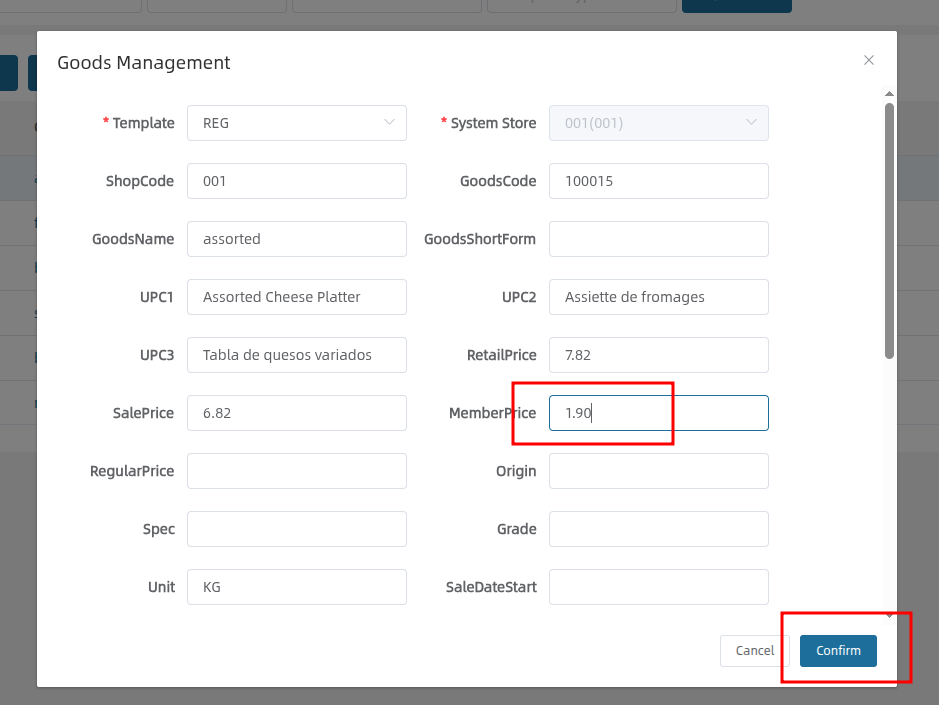Expand the System Store dropdown
This screenshot has width=939, height=705.
coord(658,123)
